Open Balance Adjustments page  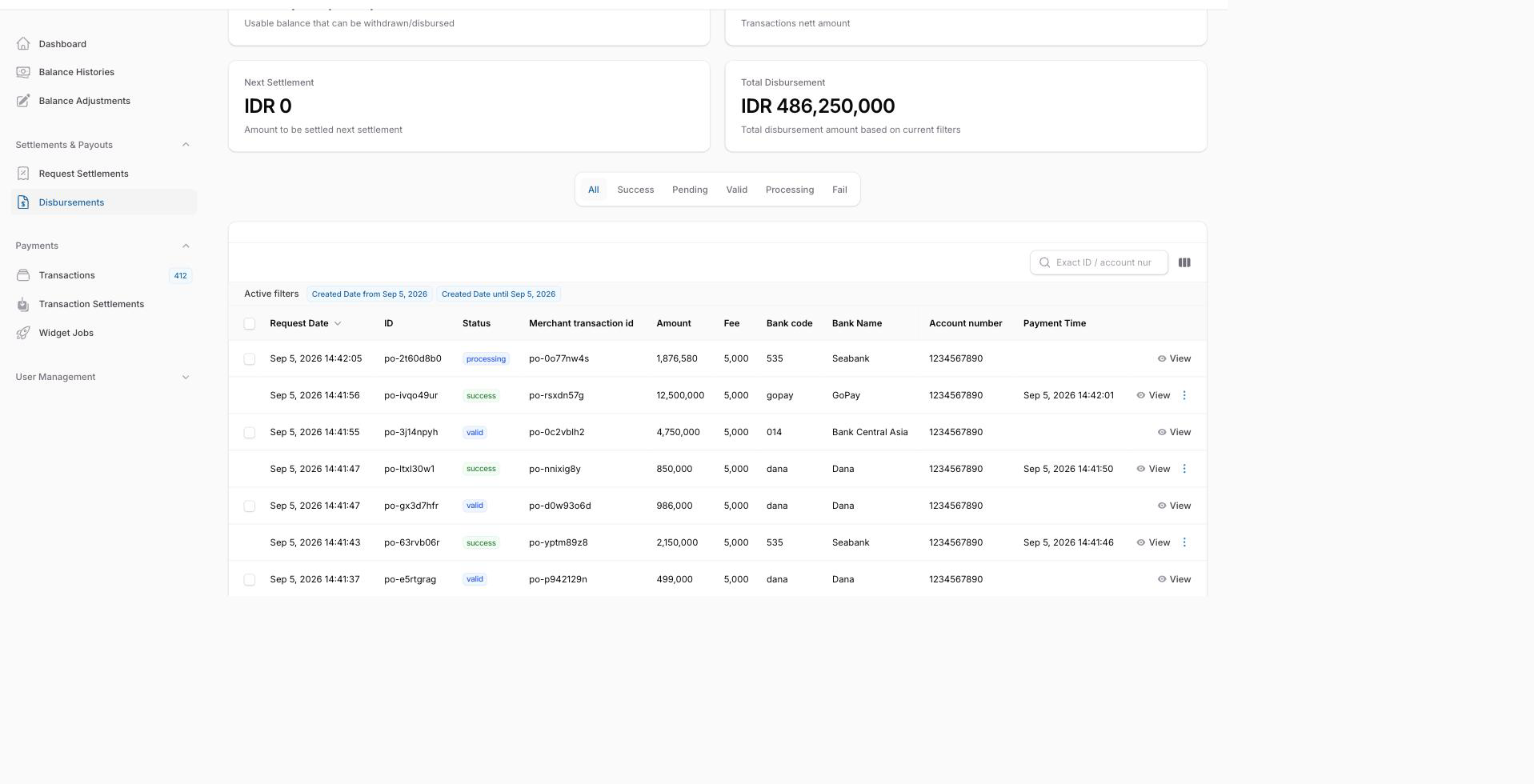104,101
